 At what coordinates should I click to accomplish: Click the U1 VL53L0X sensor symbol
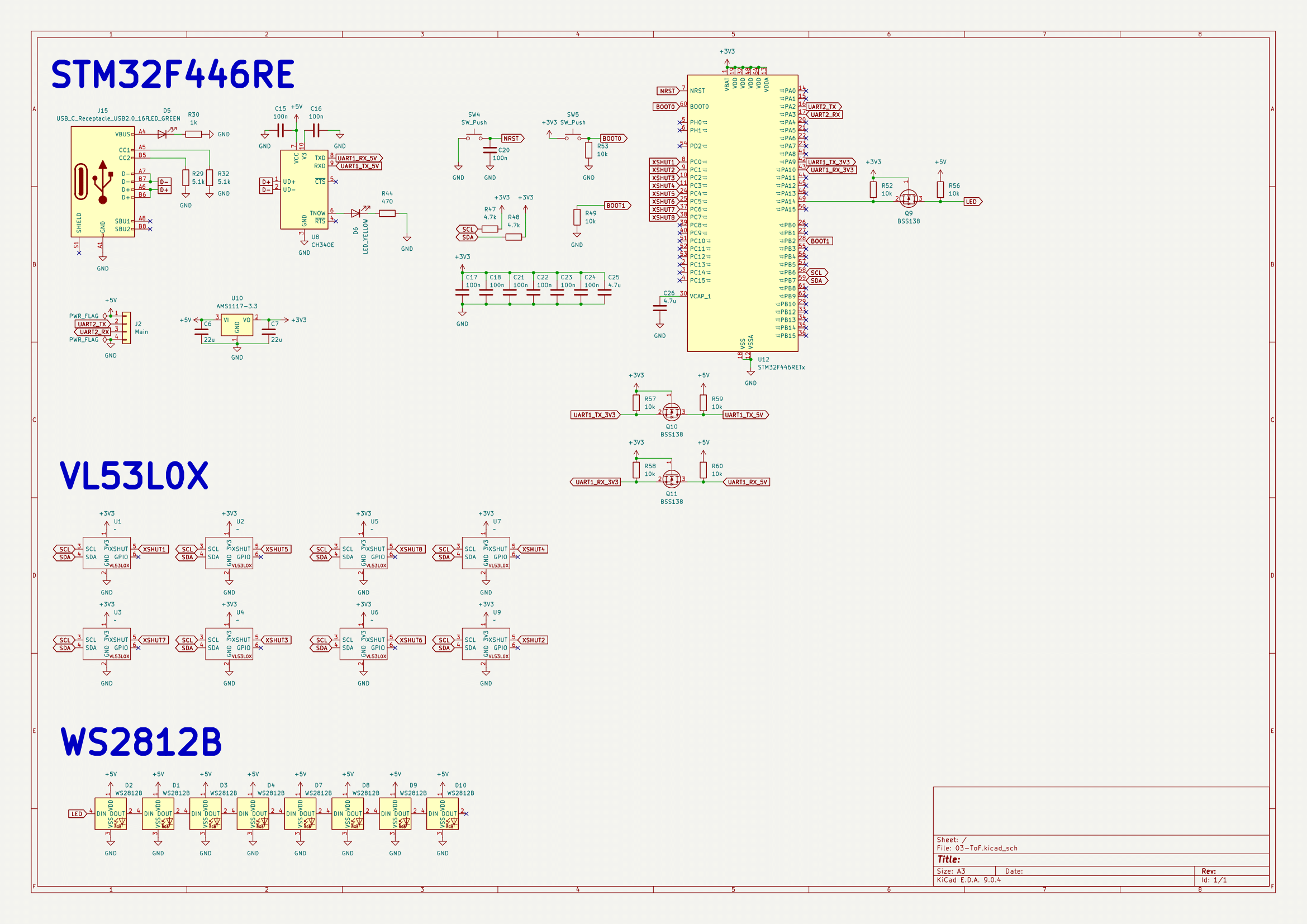(x=107, y=553)
